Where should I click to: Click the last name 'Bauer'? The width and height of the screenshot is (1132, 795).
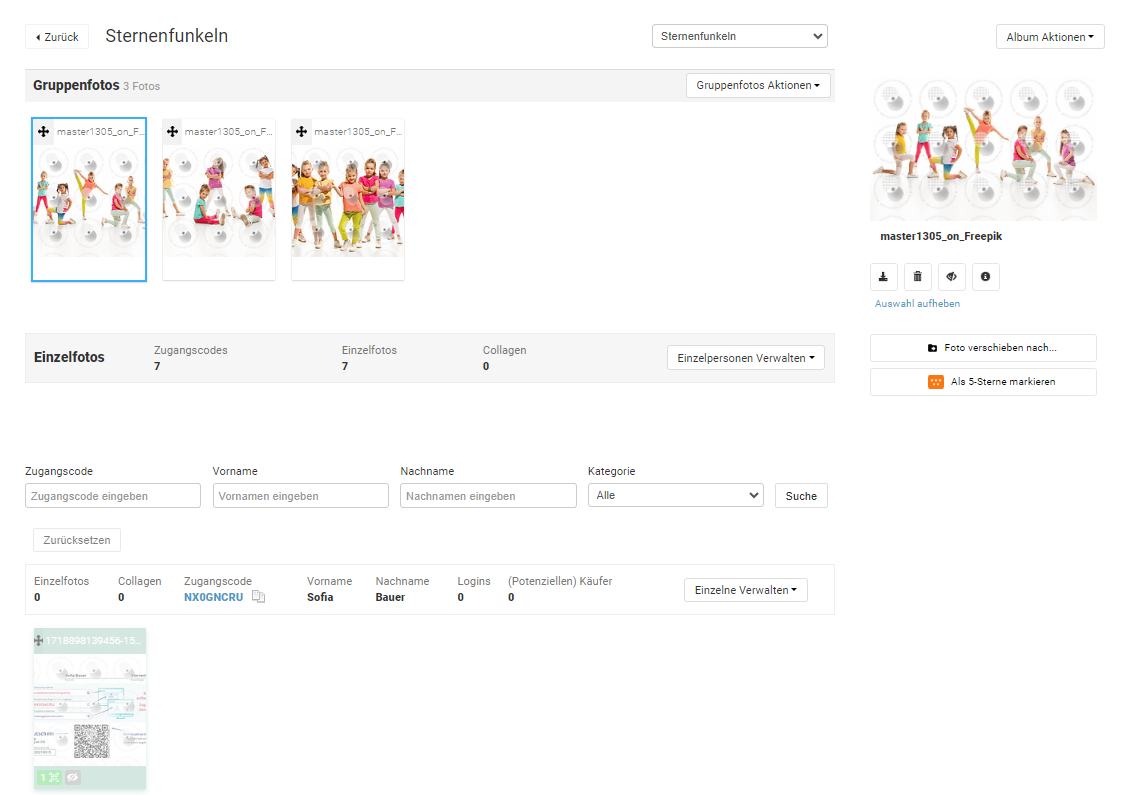pos(390,597)
